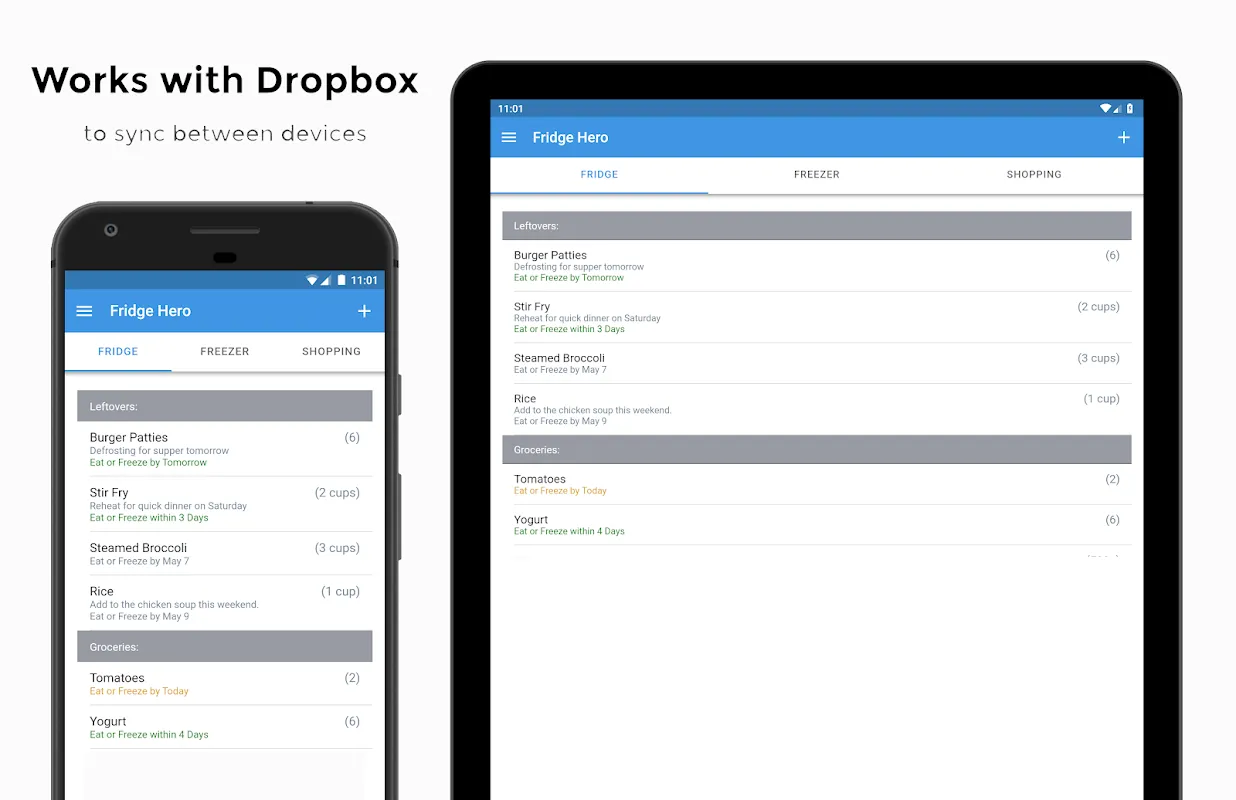Image resolution: width=1236 pixels, height=800 pixels.
Task: Open the Tomatoes item on the phone
Action: click(224, 683)
